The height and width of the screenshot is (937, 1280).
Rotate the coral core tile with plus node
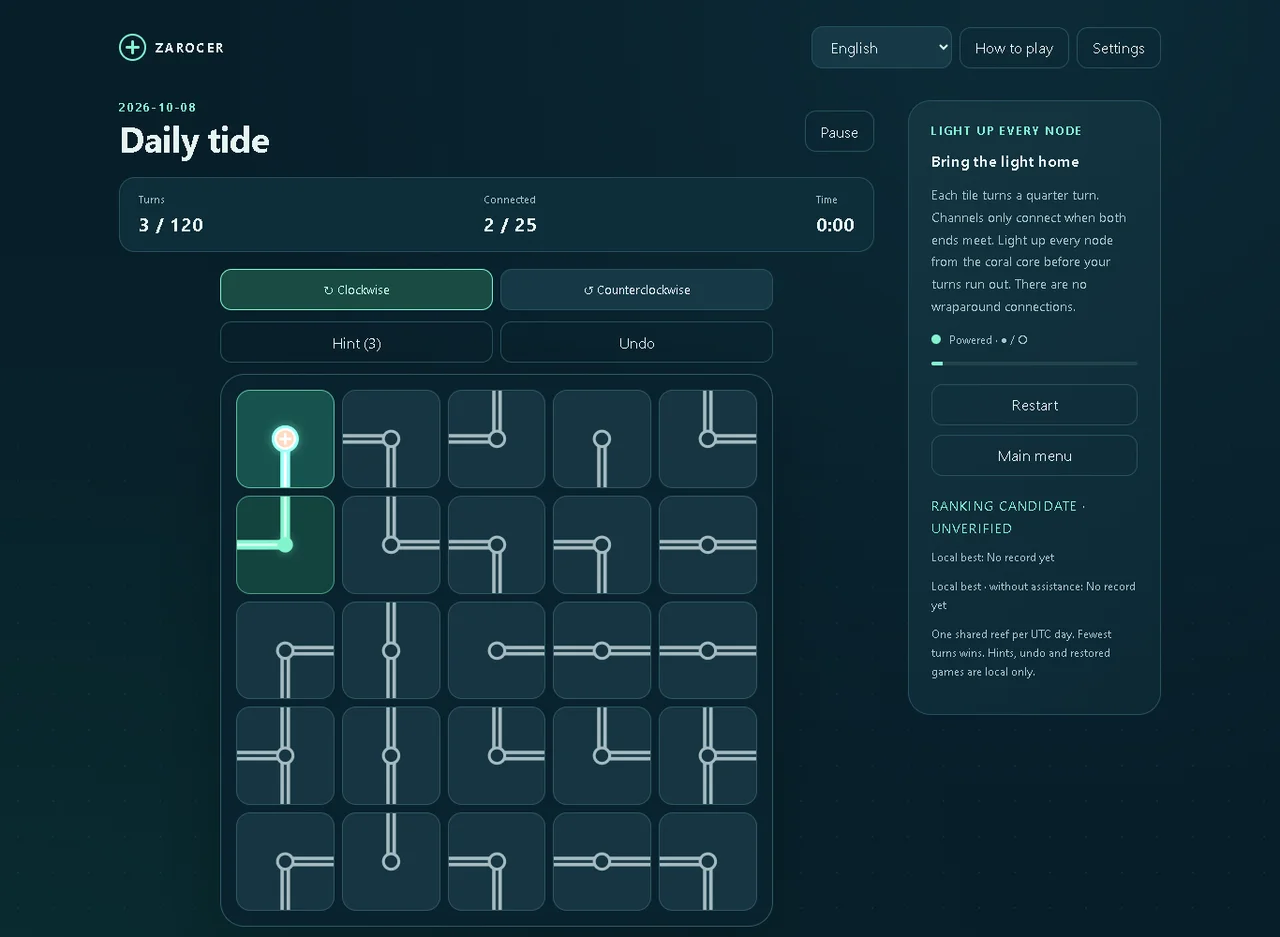point(285,439)
